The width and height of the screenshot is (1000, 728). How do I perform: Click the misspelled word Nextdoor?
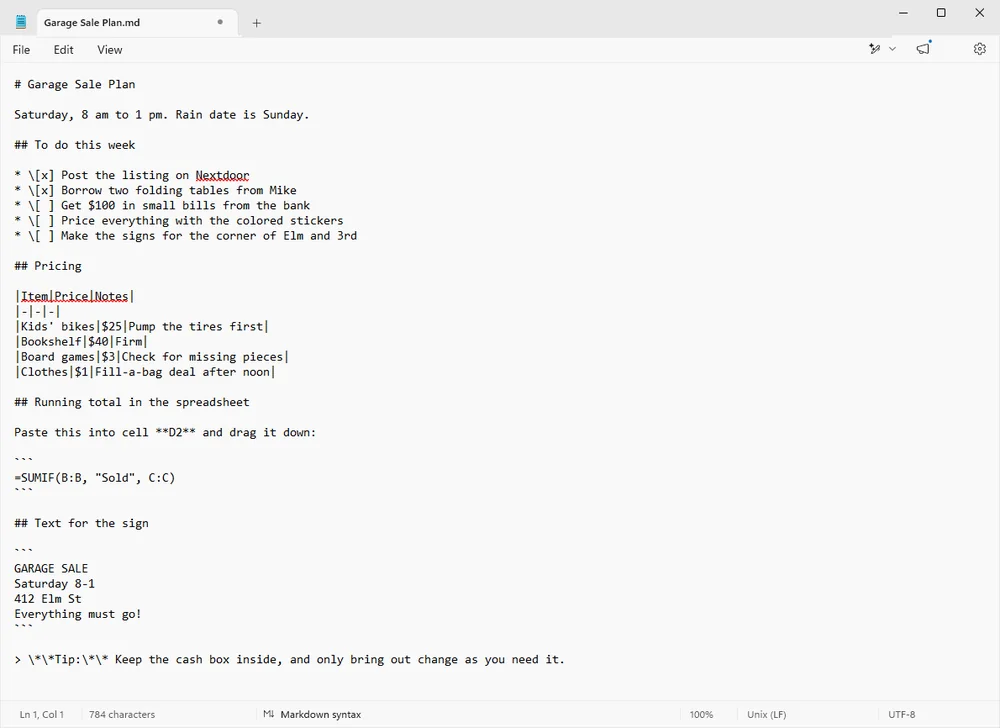222,175
